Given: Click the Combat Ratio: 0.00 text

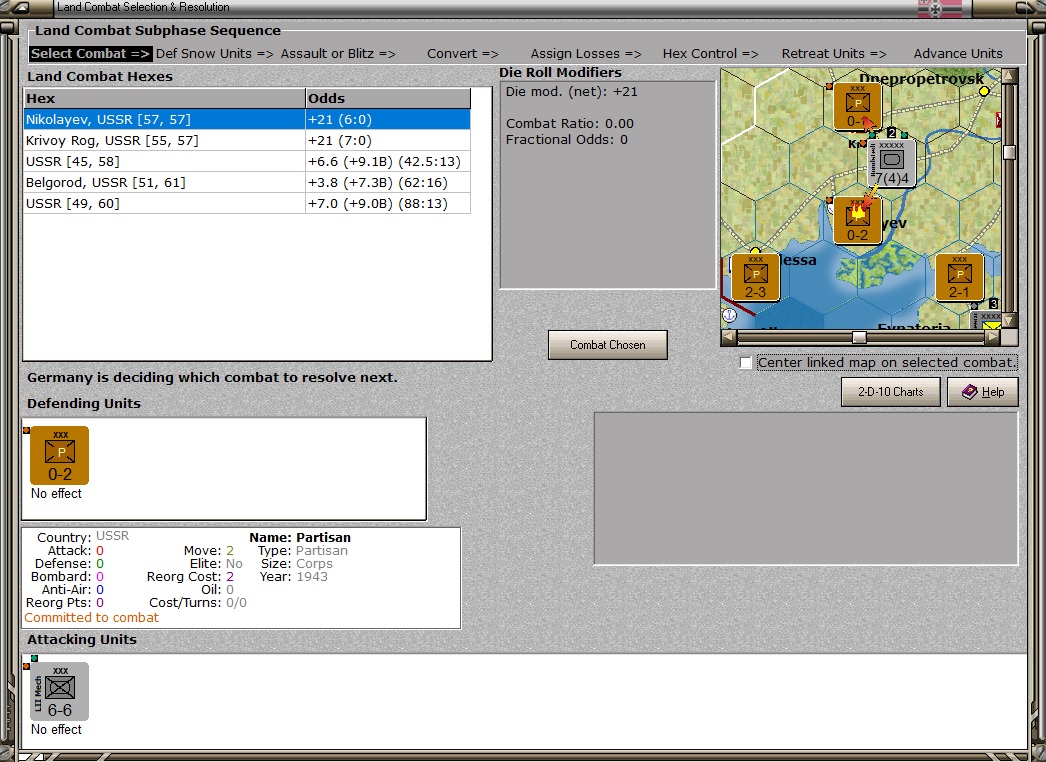Looking at the screenshot, I should 570,123.
